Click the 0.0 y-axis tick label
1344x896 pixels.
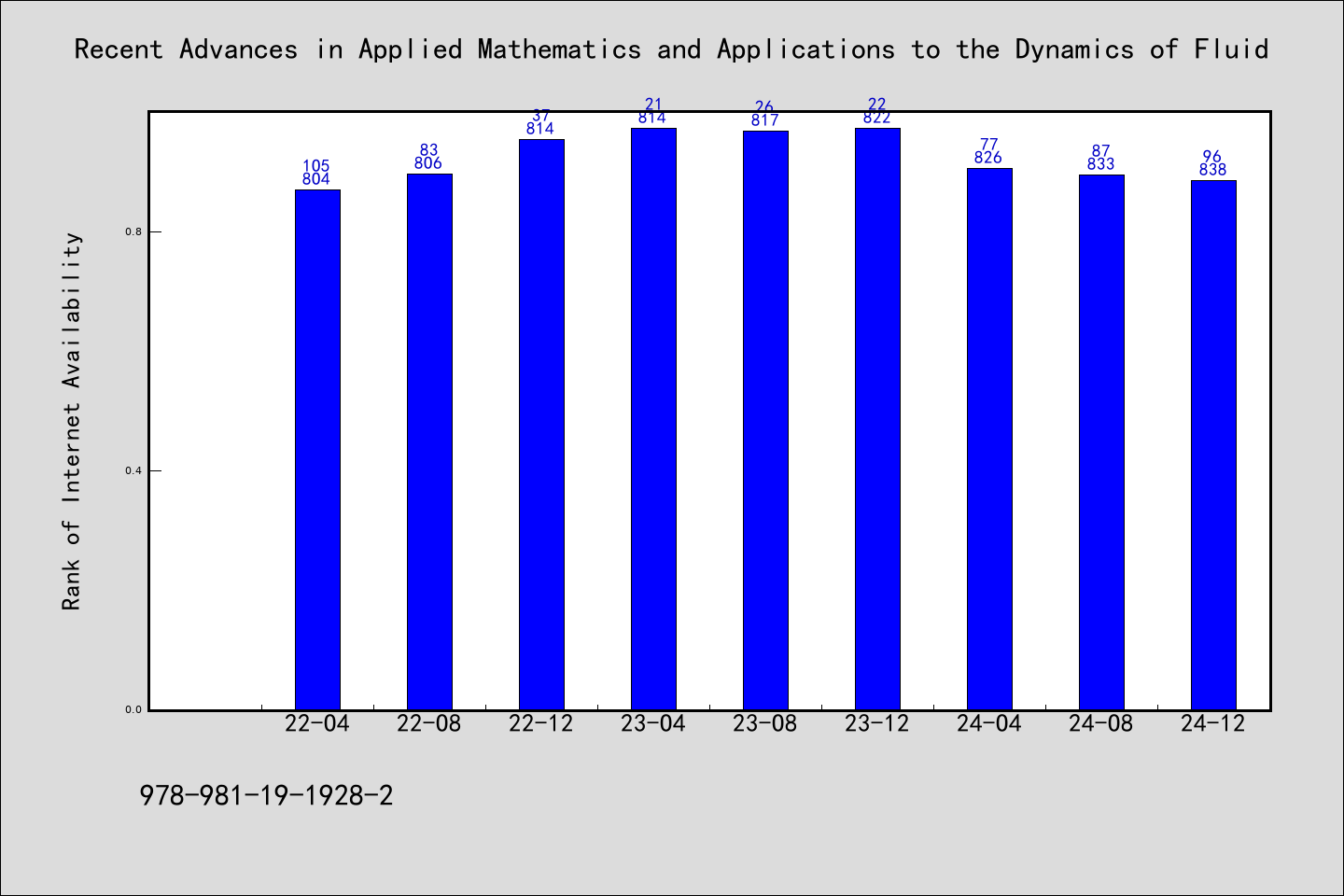coord(133,709)
